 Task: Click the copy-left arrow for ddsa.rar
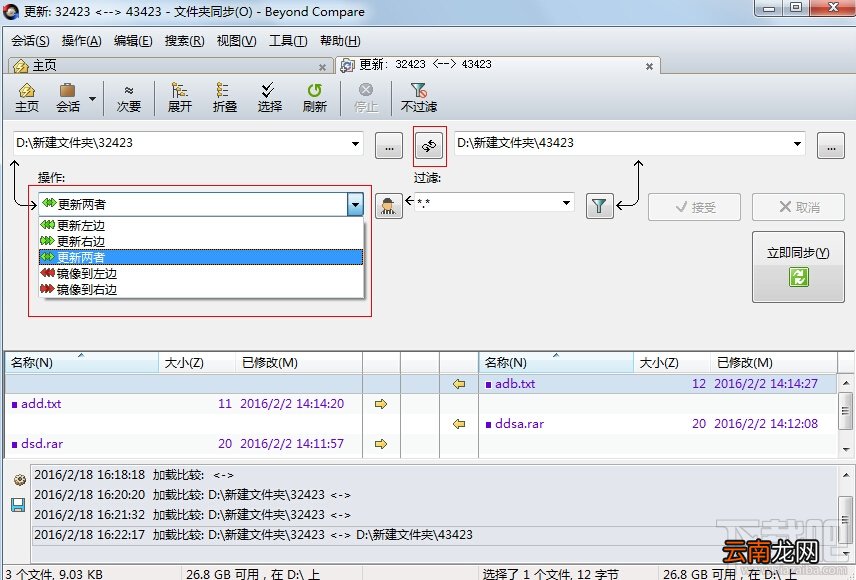pos(459,424)
